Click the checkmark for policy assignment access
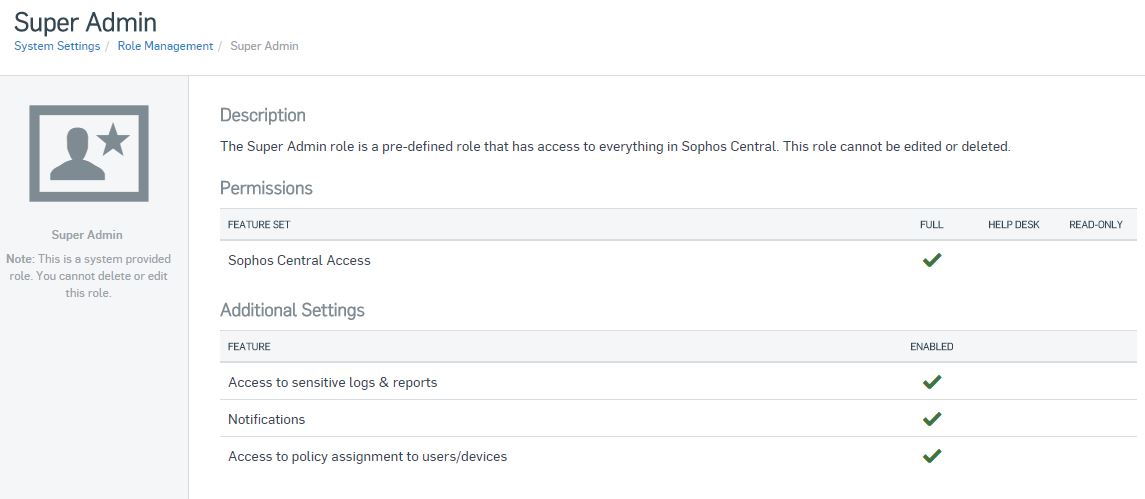Image resolution: width=1145 pixels, height=499 pixels. pyautogui.click(x=932, y=456)
